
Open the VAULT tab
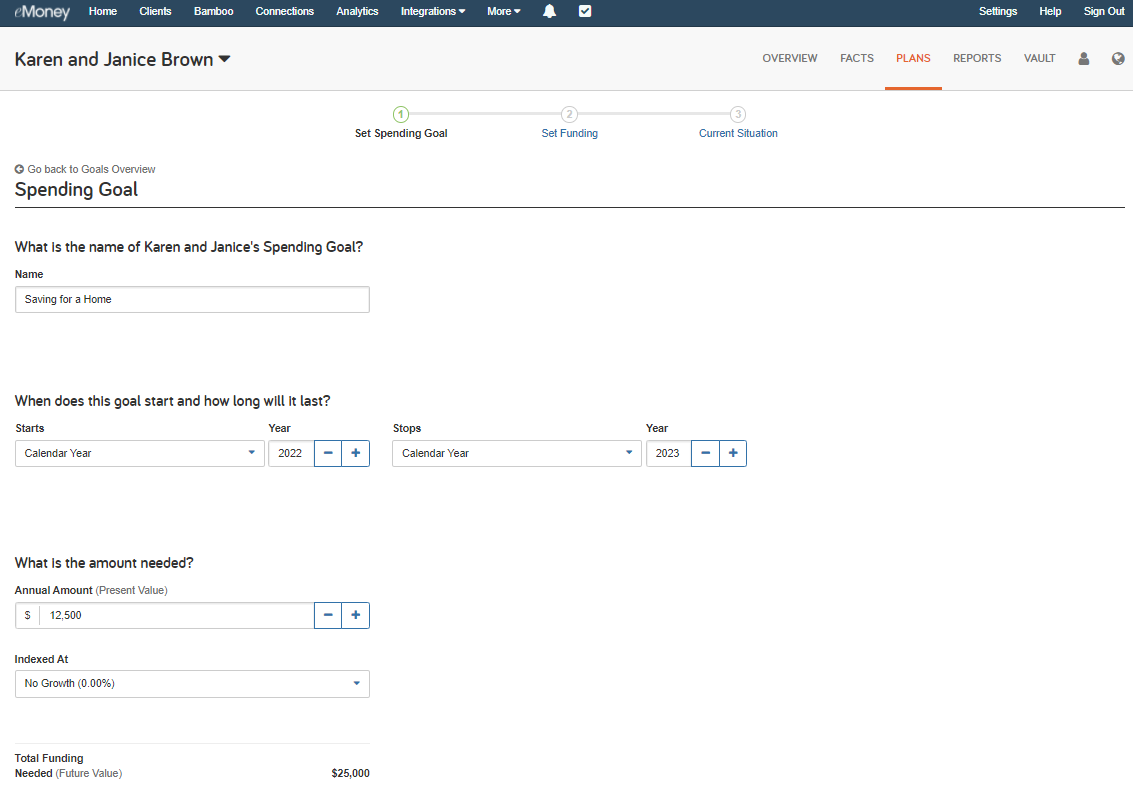click(x=1040, y=59)
